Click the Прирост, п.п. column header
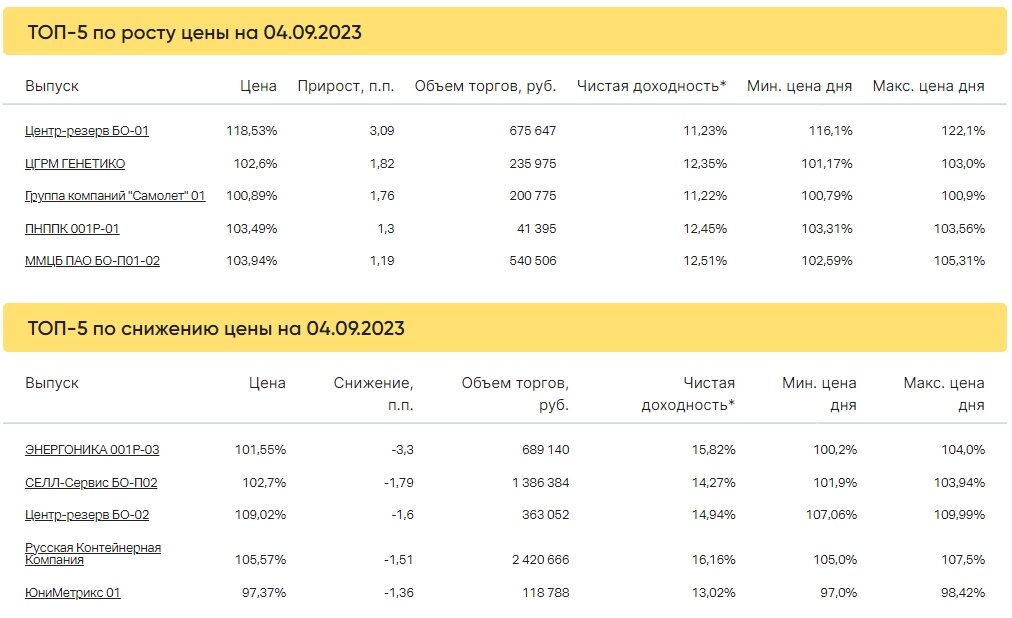Image resolution: width=1012 pixels, height=618 pixels. [x=345, y=86]
